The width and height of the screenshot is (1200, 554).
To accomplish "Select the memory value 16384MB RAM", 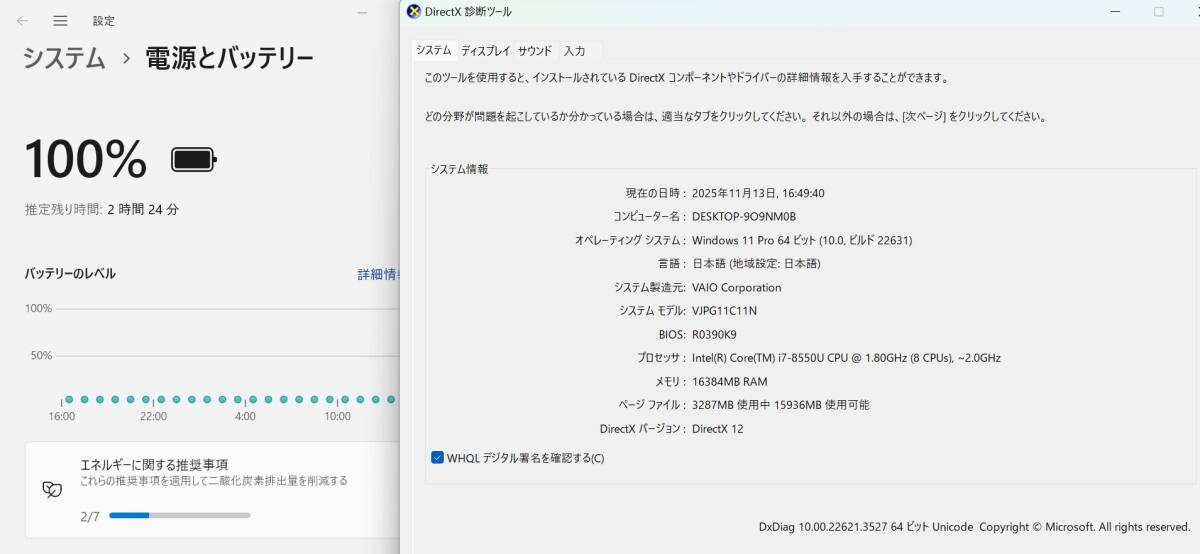I will point(730,382).
